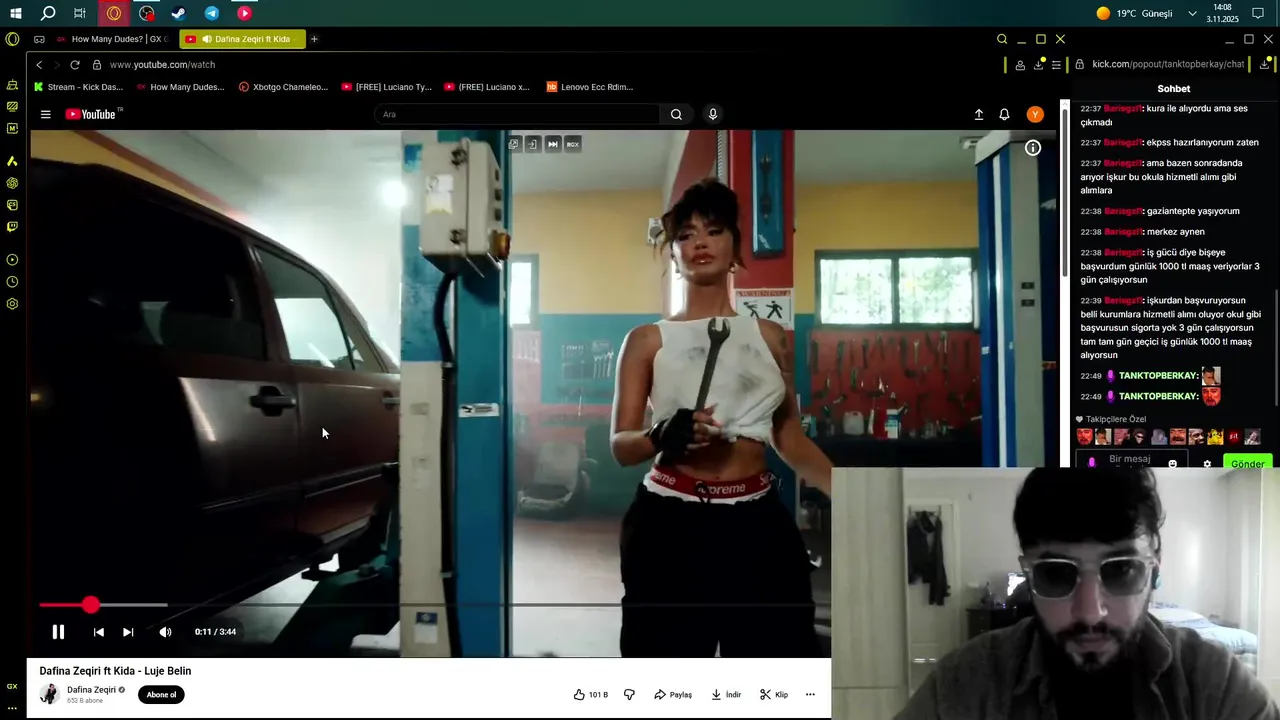
Task: Open Windows notification center icon
Action: pyautogui.click(x=1258, y=14)
